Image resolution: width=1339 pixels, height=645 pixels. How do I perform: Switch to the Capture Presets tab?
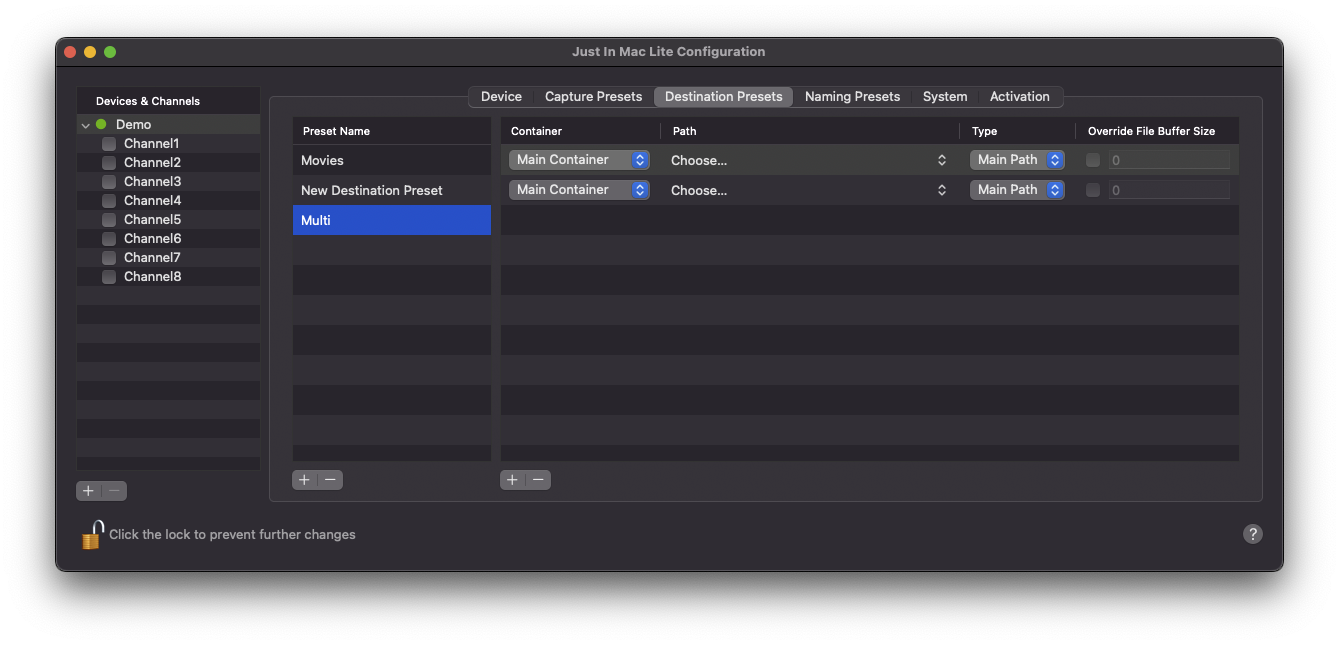click(x=593, y=97)
